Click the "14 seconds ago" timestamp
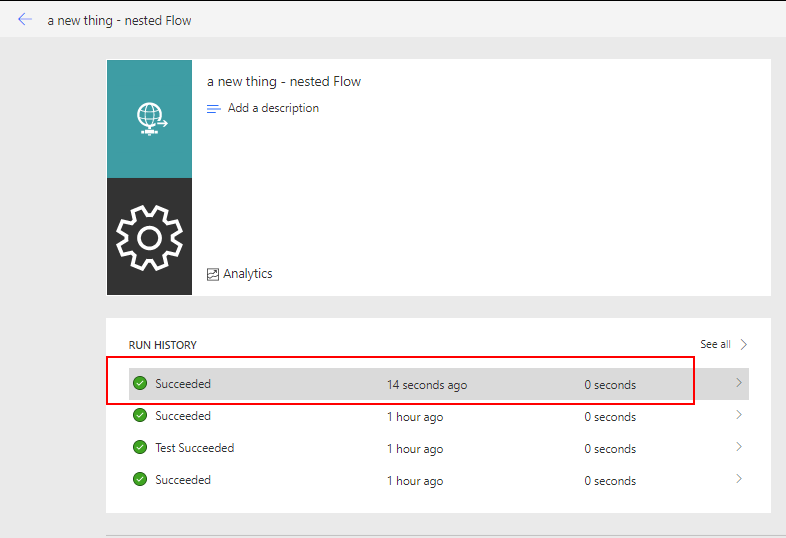Screen dimensions: 786x538 [427, 385]
